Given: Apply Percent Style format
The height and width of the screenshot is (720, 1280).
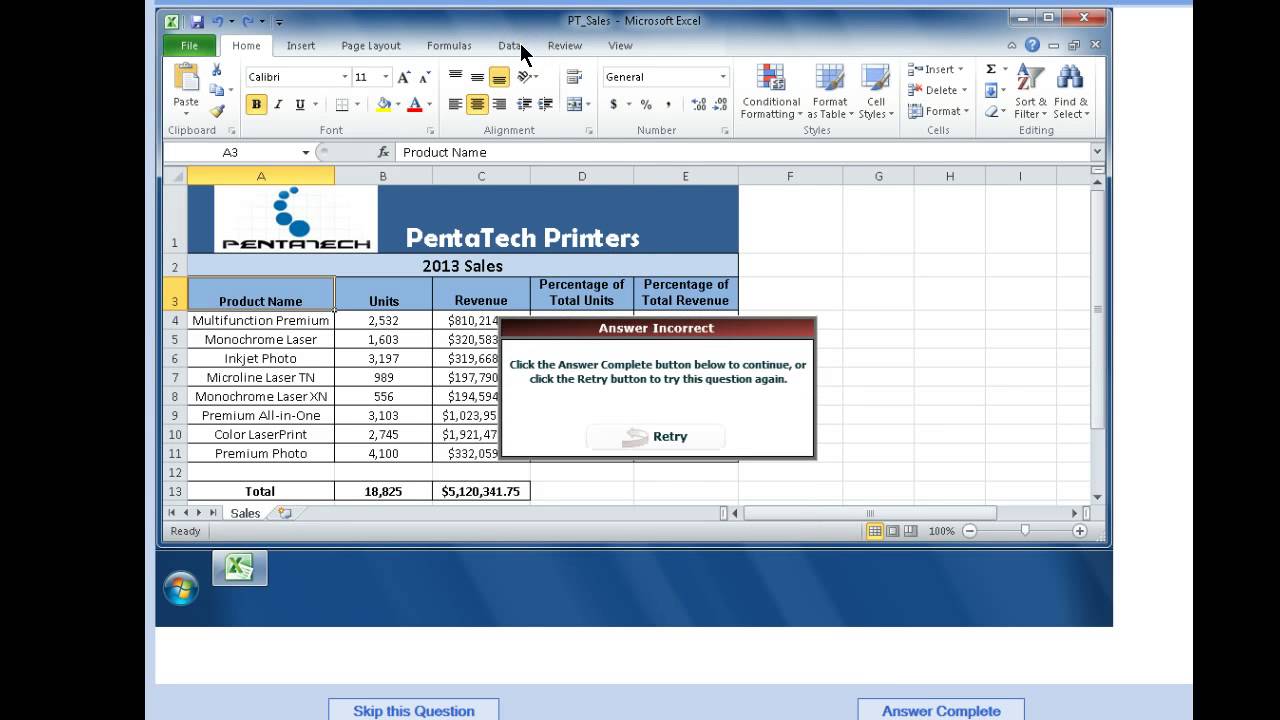Looking at the screenshot, I should tap(646, 104).
